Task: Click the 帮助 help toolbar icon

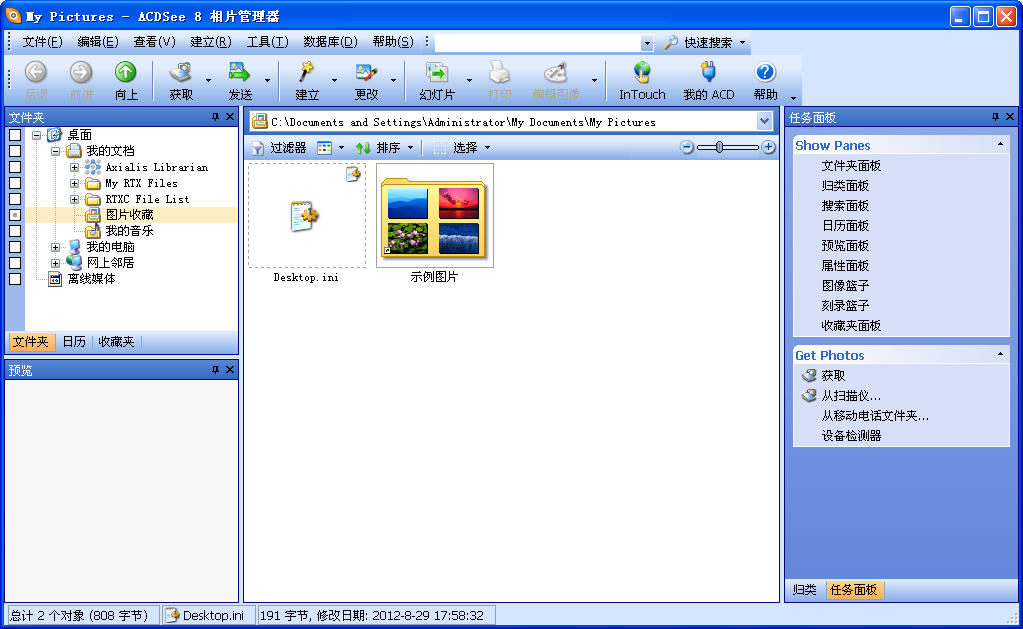Action: coord(765,72)
